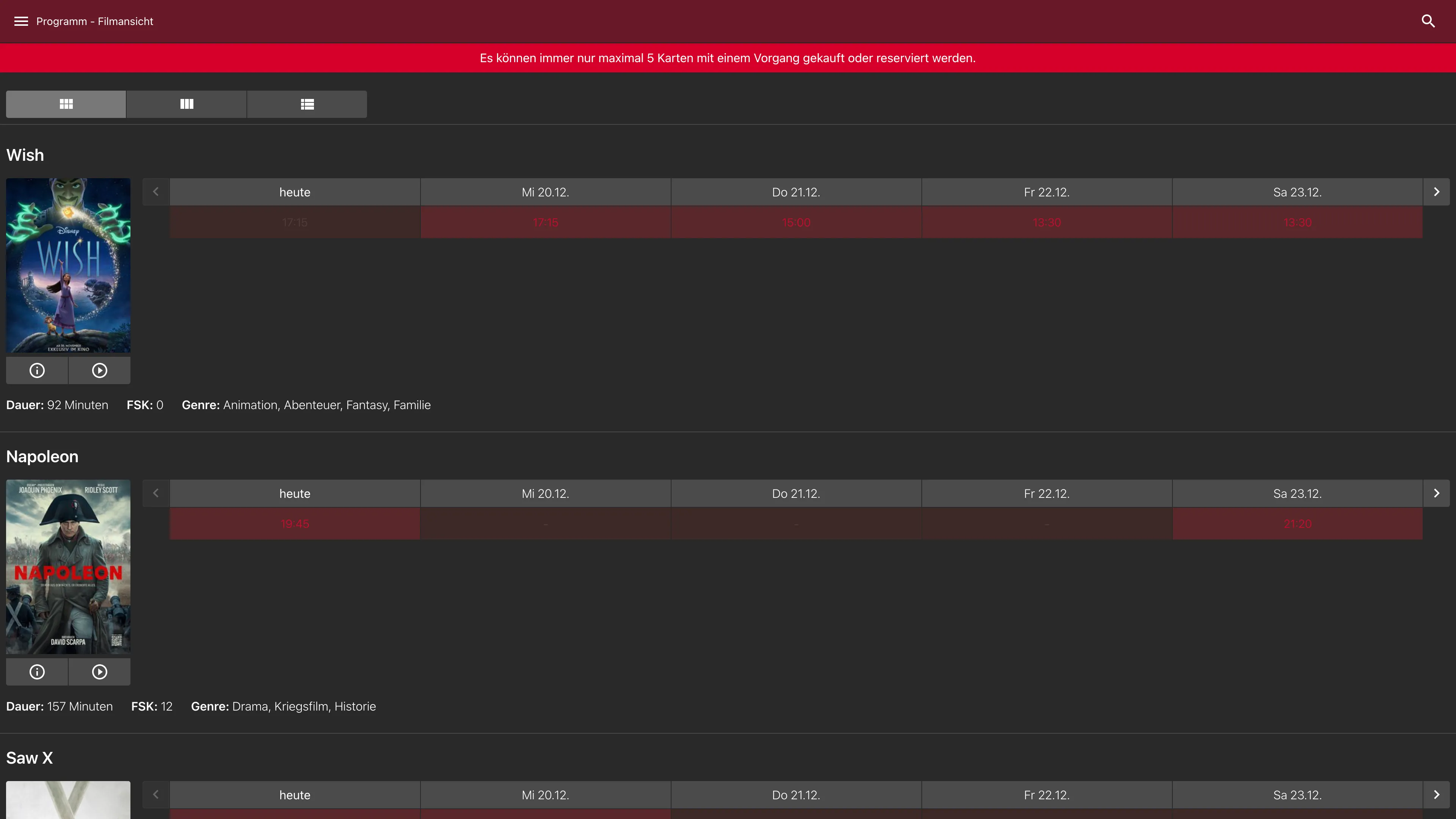1456x819 pixels.
Task: Play the Napoleon trailer
Action: (99, 672)
